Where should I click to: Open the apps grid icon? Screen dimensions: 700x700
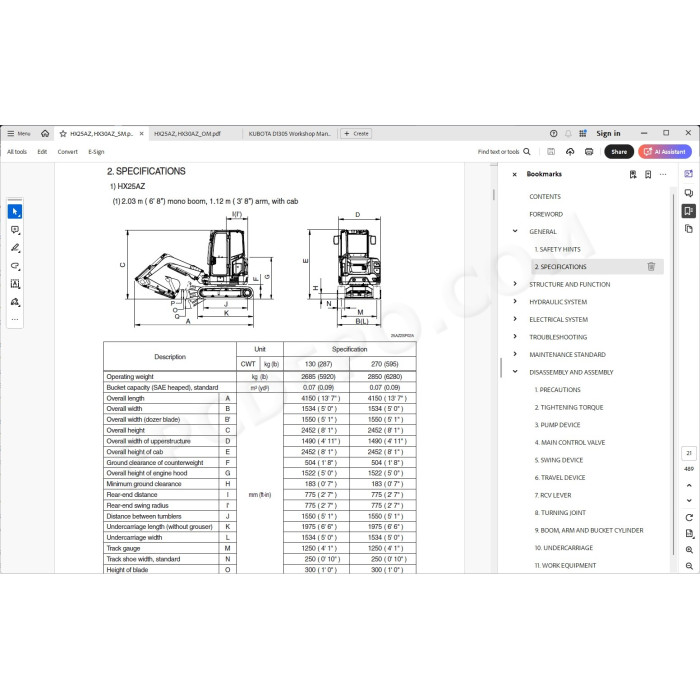coord(583,133)
